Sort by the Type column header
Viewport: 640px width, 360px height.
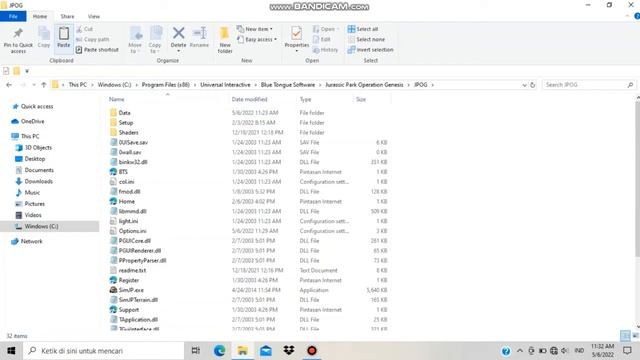coord(305,99)
